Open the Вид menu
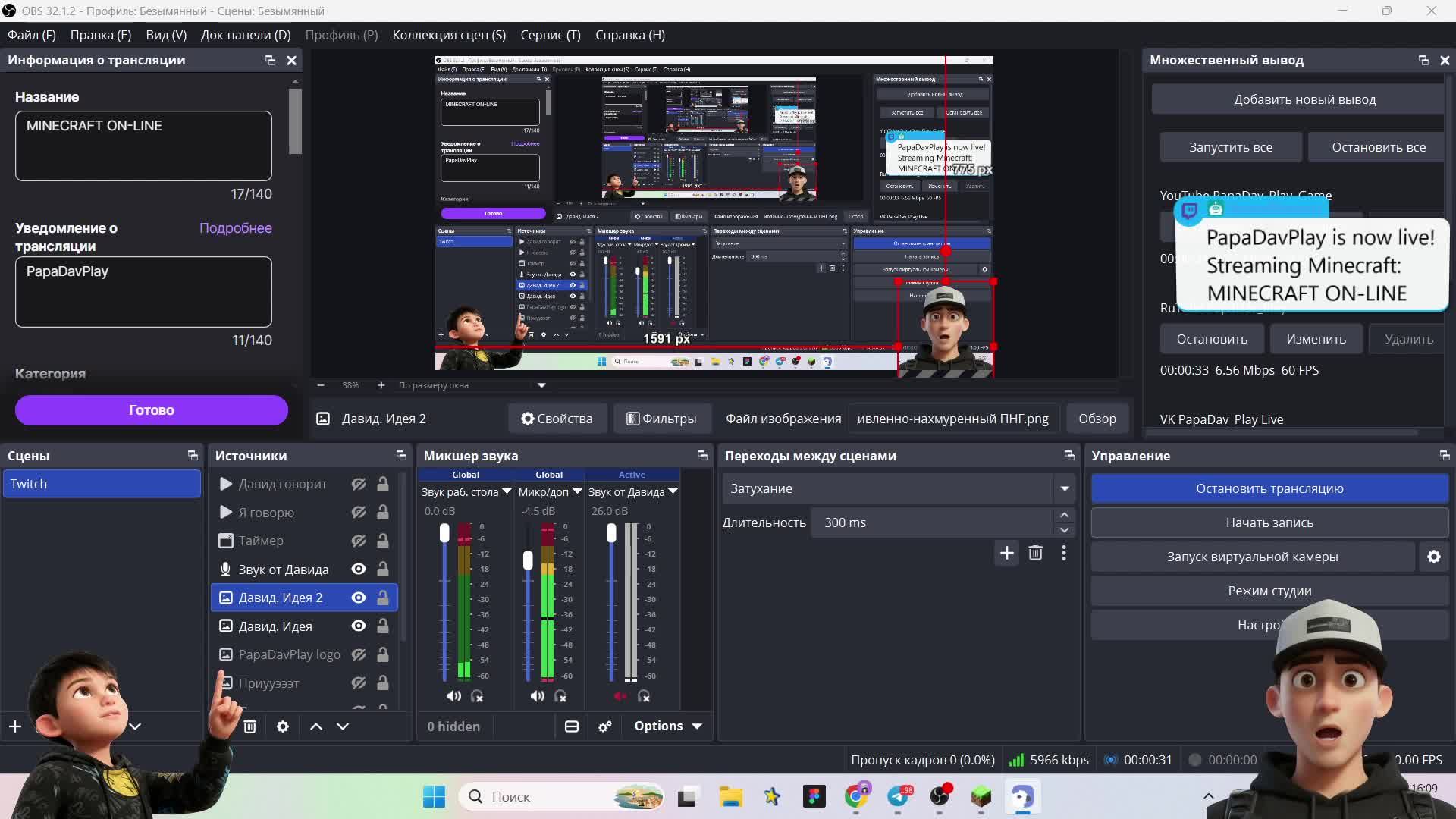The width and height of the screenshot is (1456, 819). [x=166, y=35]
